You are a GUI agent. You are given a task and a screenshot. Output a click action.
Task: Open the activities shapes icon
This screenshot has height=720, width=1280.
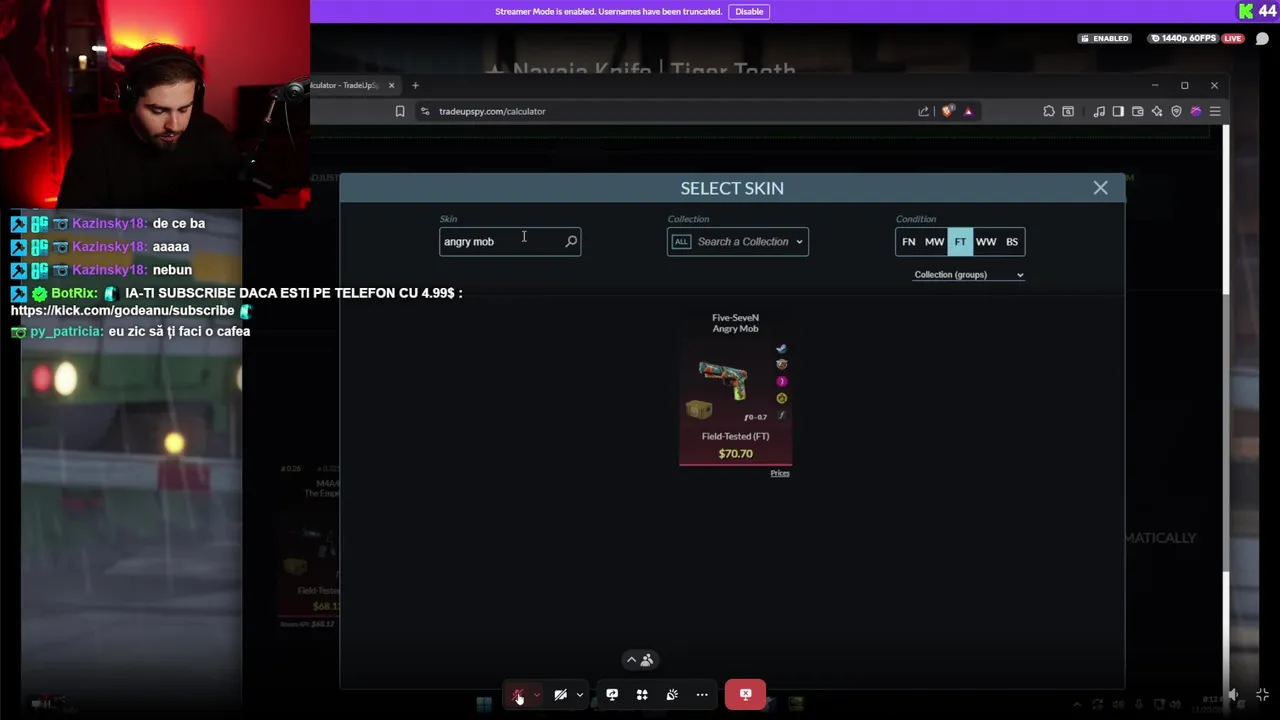642,695
